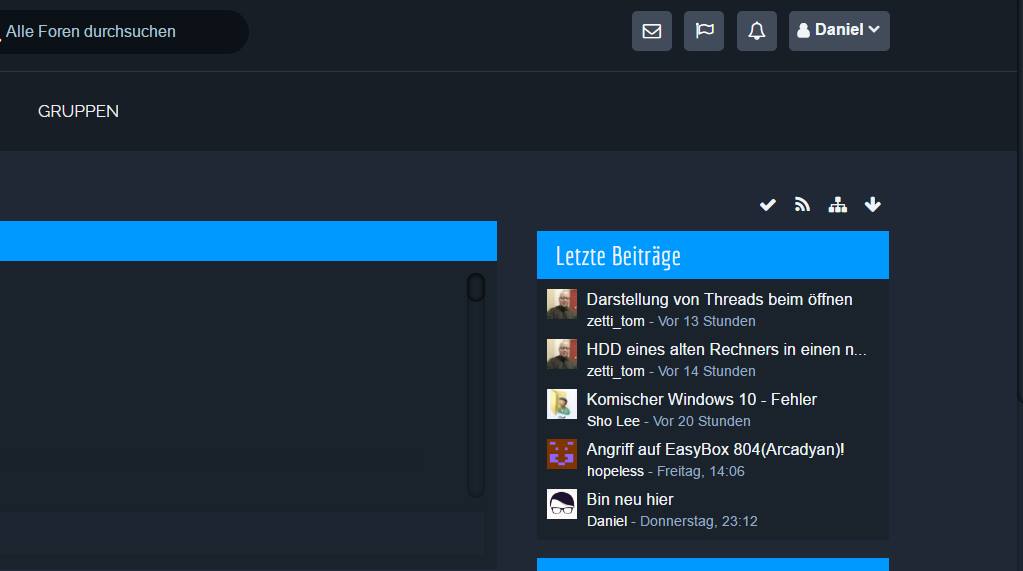This screenshot has width=1023, height=571.
Task: Click Sho Lee's avatar thumbnail
Action: point(562,404)
